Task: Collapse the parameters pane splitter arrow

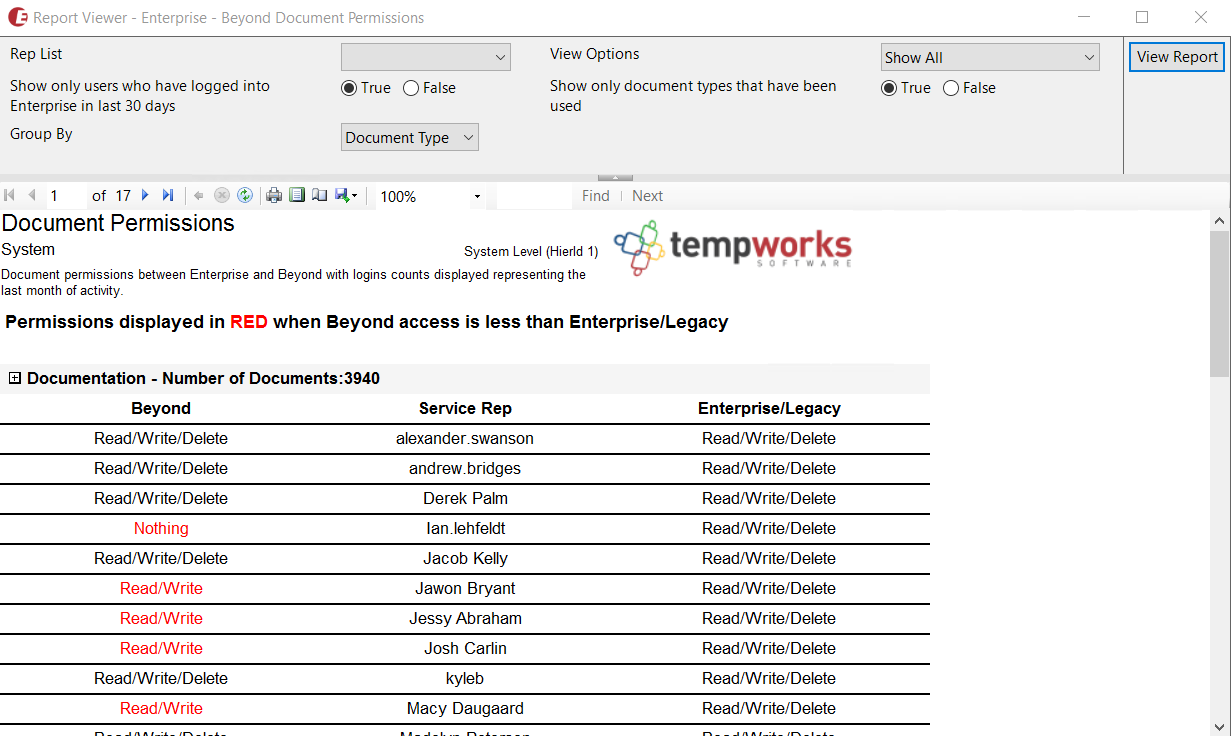Action: 615,178
